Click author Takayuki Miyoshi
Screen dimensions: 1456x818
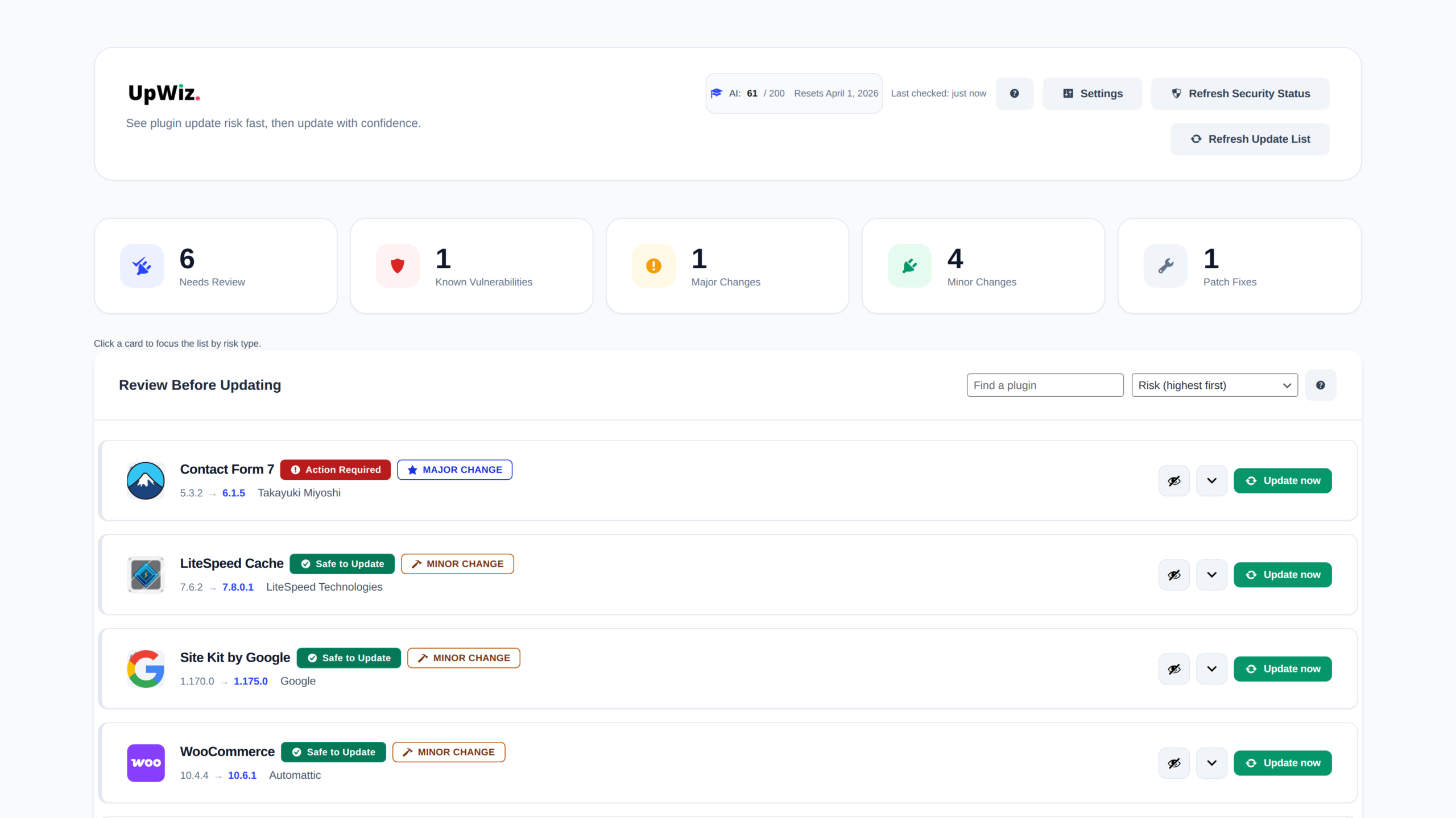click(x=299, y=493)
